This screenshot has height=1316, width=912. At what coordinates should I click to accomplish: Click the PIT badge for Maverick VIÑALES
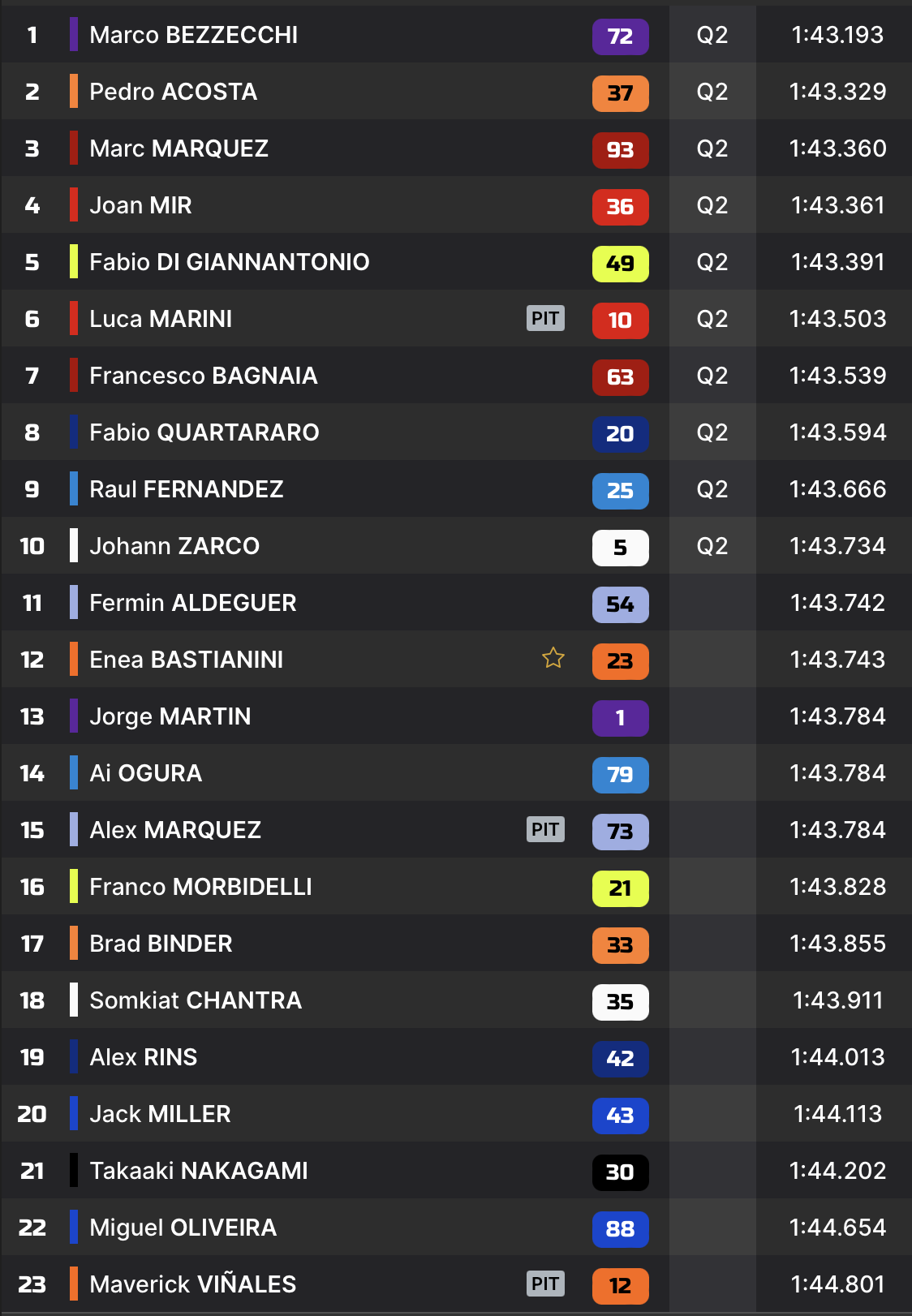545,1284
